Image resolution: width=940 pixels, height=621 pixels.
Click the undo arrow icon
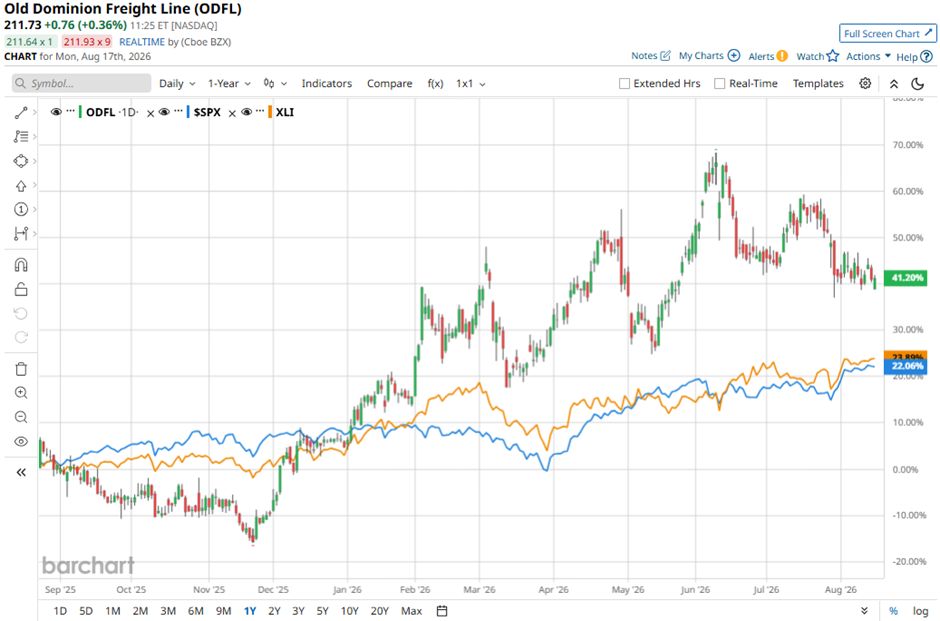pyautogui.click(x=21, y=313)
